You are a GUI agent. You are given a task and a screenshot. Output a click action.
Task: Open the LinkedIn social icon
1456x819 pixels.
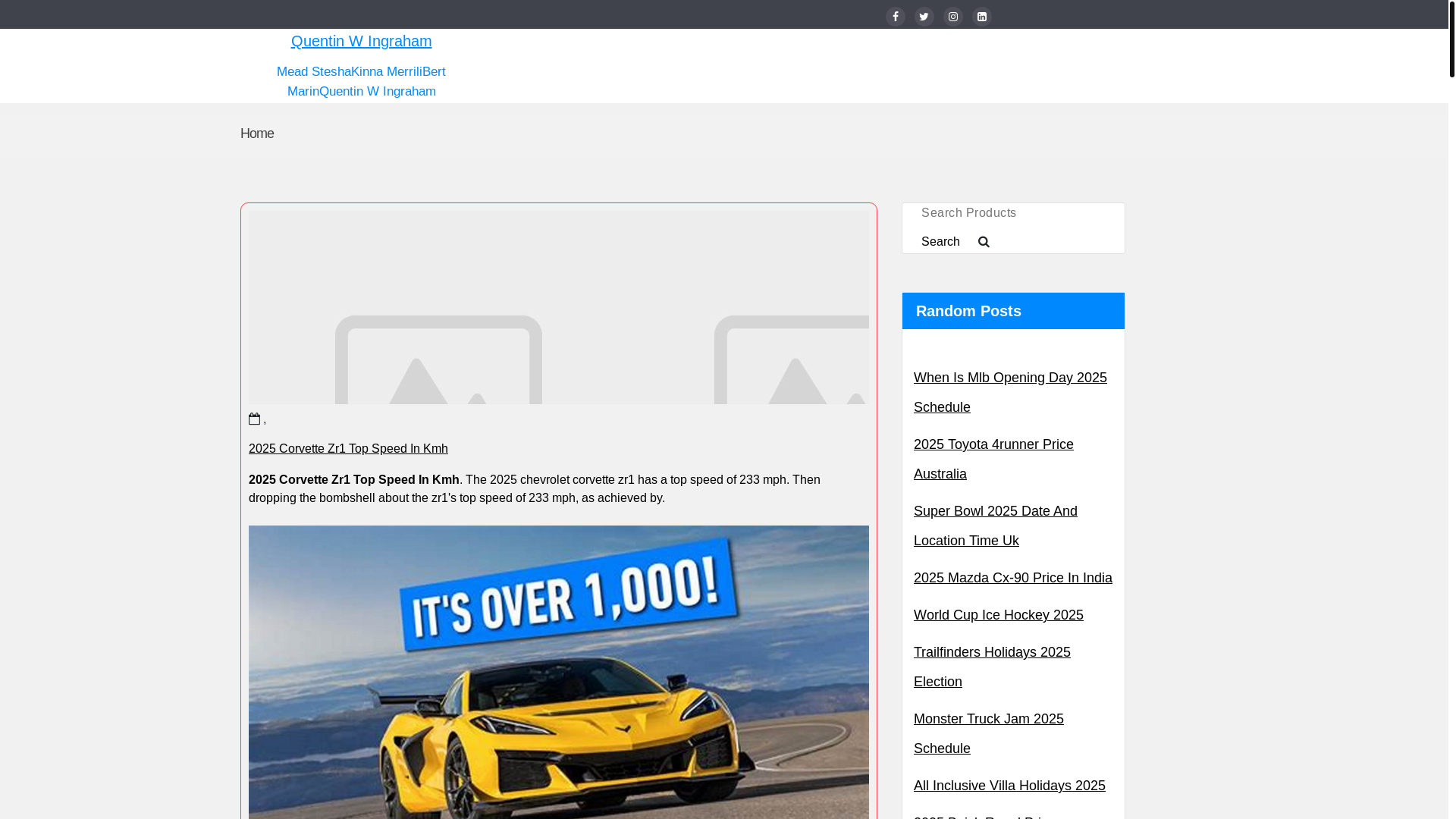[x=982, y=17]
